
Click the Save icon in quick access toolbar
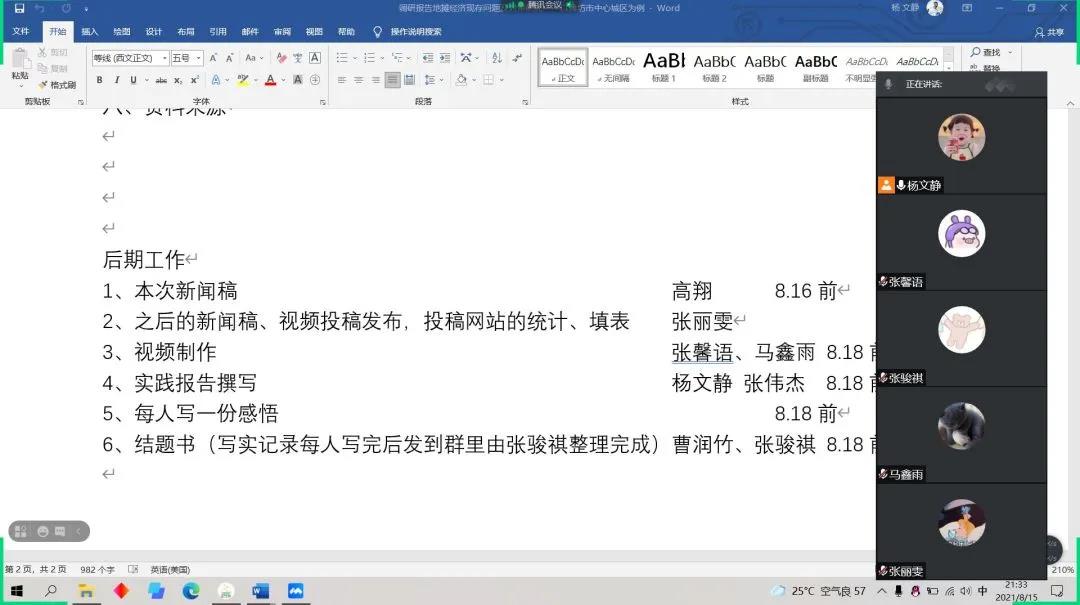pos(19,8)
